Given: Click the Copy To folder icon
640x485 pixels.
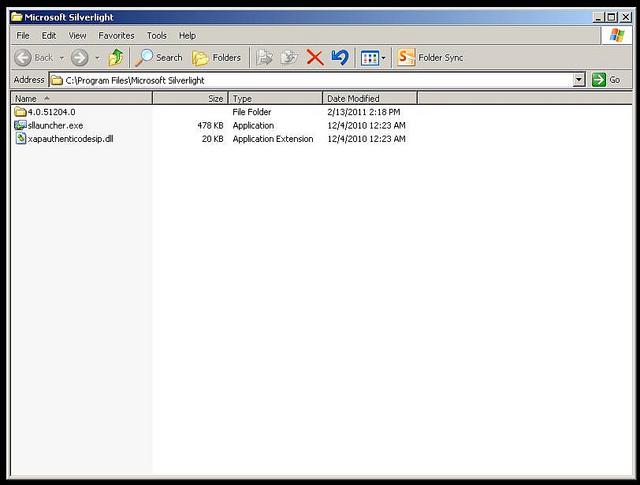Looking at the screenshot, I should click(290, 58).
